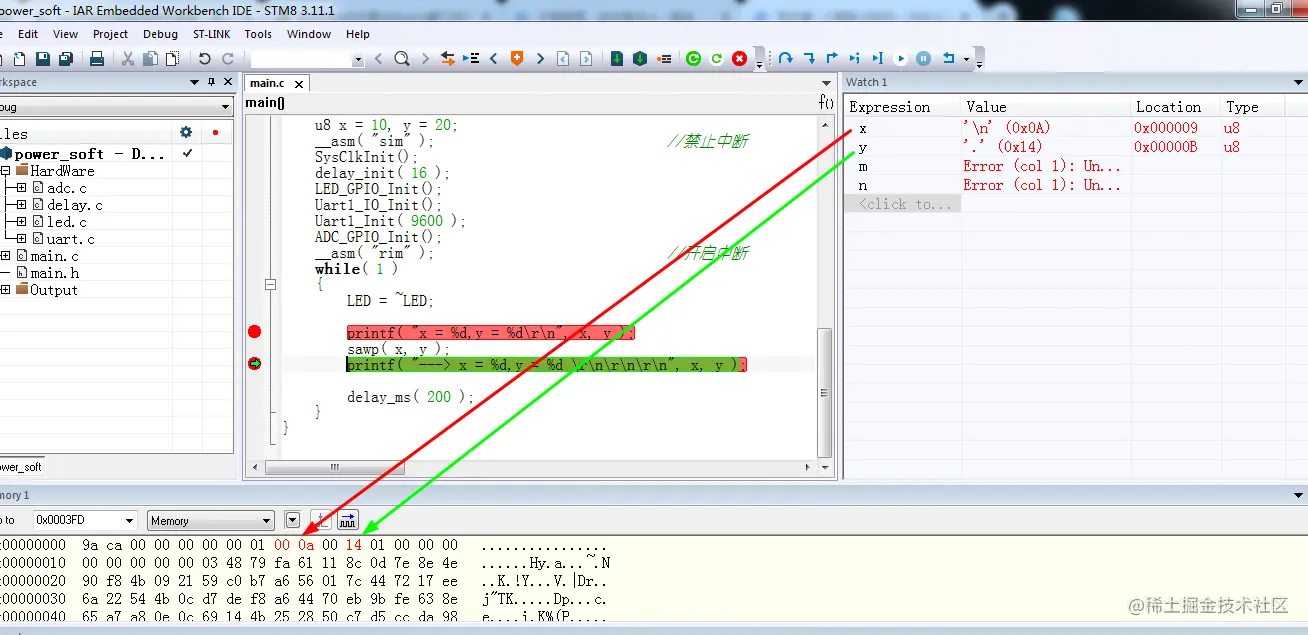Click the Break pause icon in debug toolbar
Image resolution: width=1308 pixels, height=635 pixels.
924,59
